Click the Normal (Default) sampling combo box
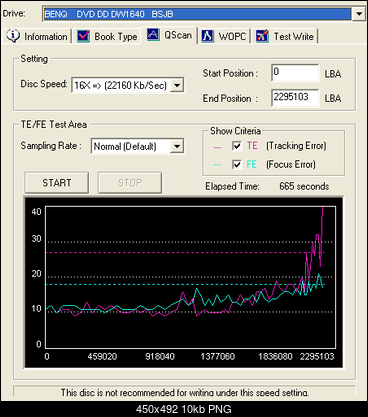 click(x=137, y=146)
